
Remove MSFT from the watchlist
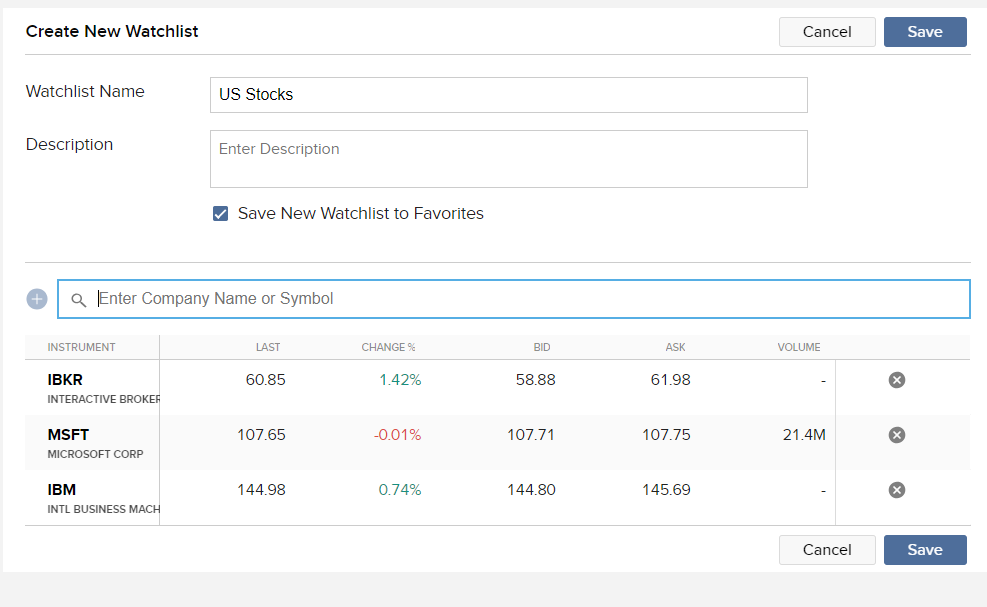pyautogui.click(x=897, y=435)
